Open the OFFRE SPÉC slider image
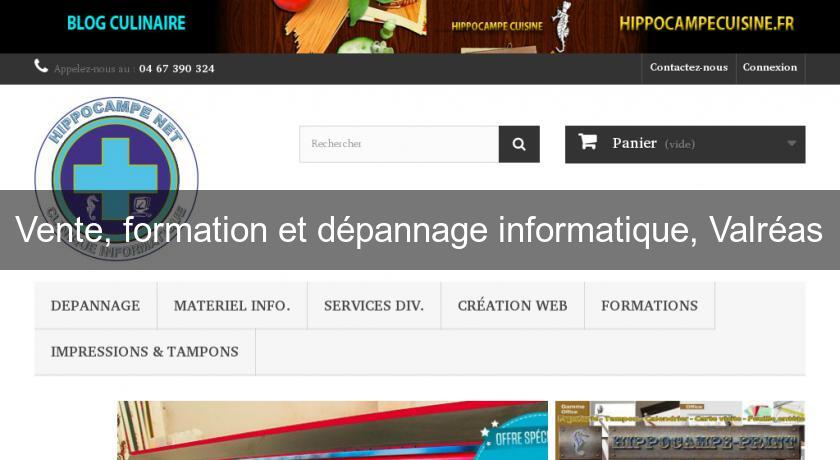 (x=332, y=430)
